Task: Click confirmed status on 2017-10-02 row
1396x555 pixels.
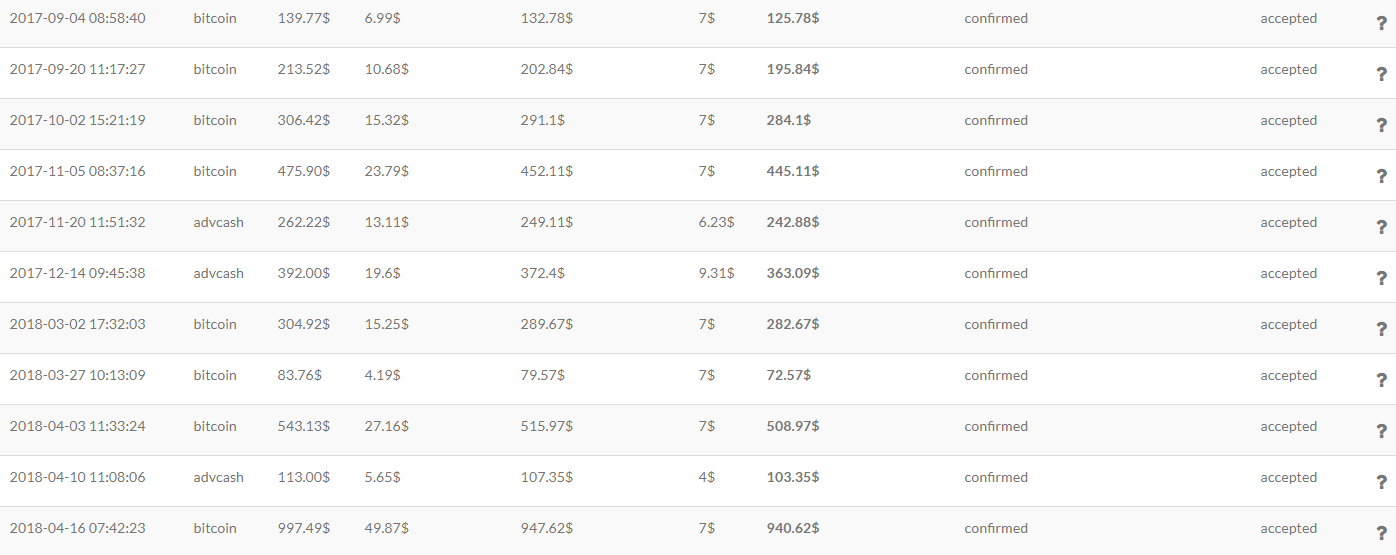Action: click(995, 120)
